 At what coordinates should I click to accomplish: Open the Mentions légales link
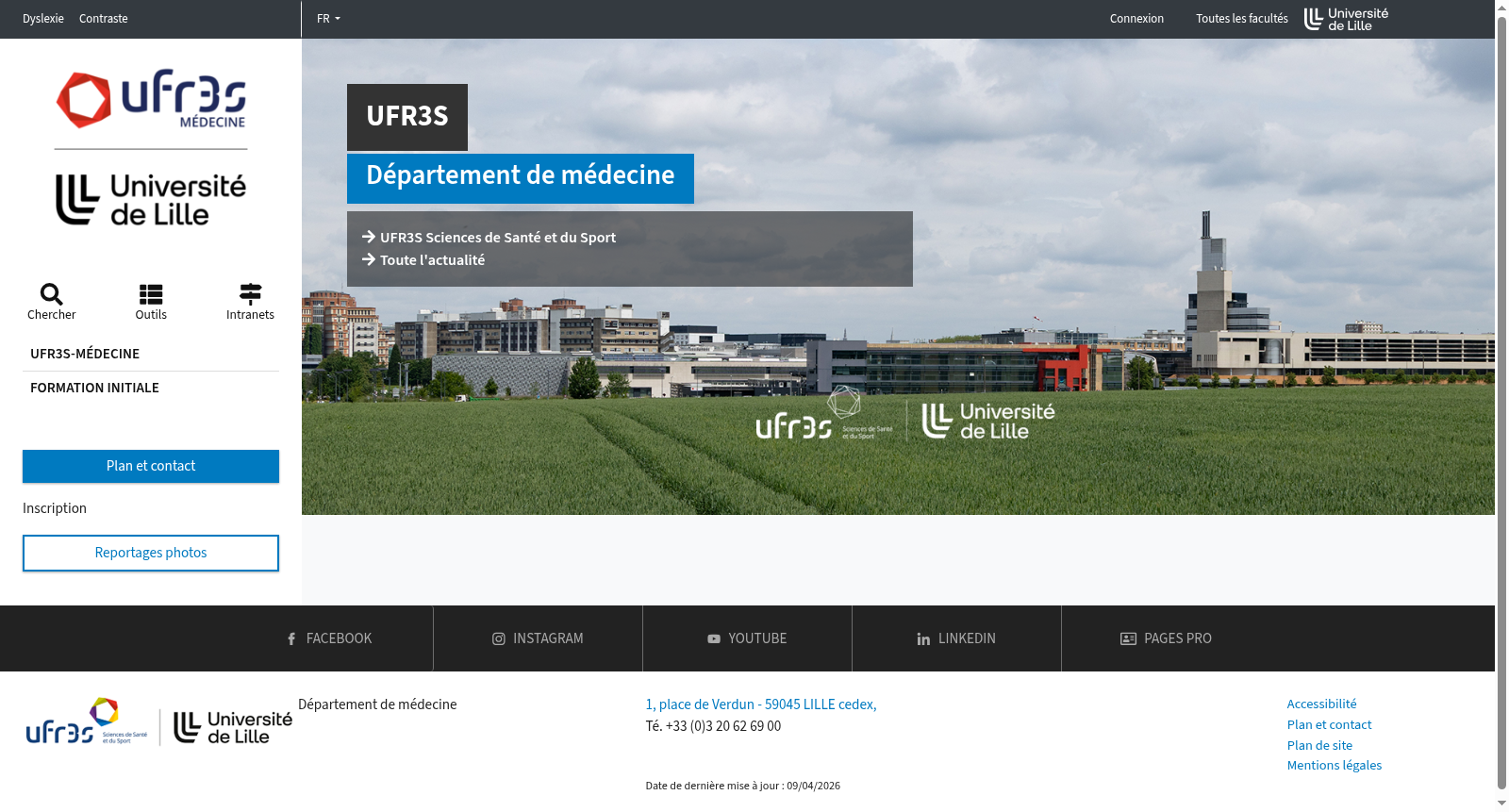point(1334,765)
